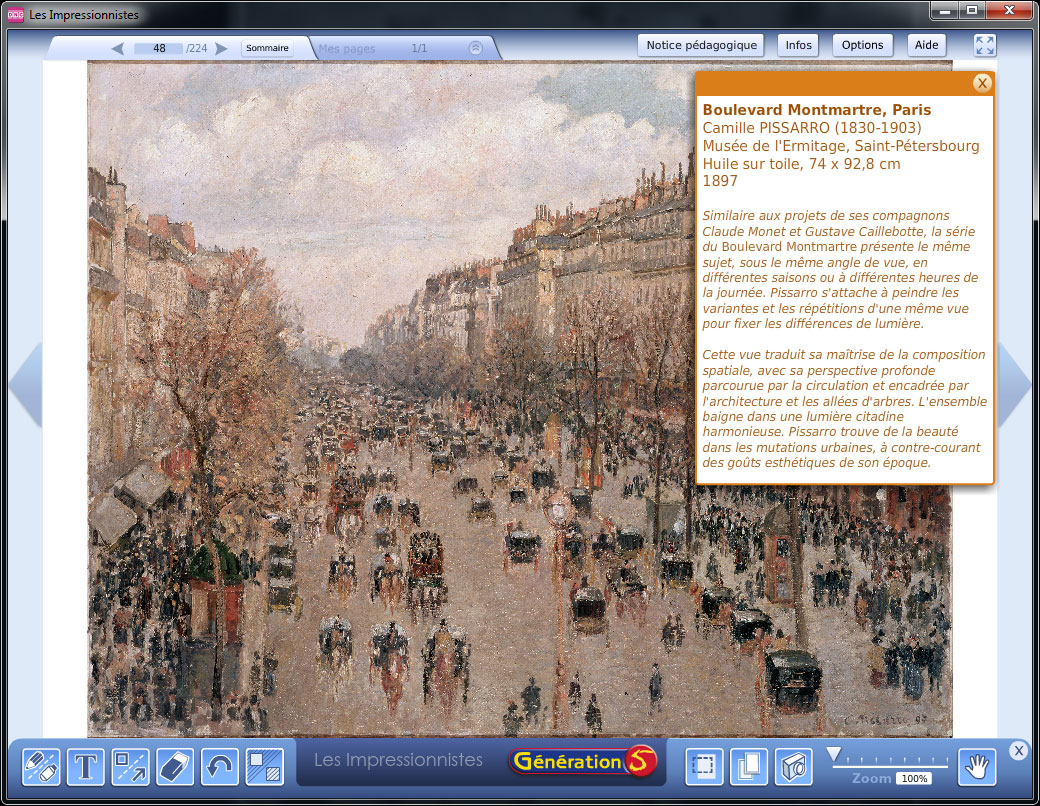Viewport: 1040px width, 806px height.
Task: Open the Sommaire tab
Action: (267, 48)
